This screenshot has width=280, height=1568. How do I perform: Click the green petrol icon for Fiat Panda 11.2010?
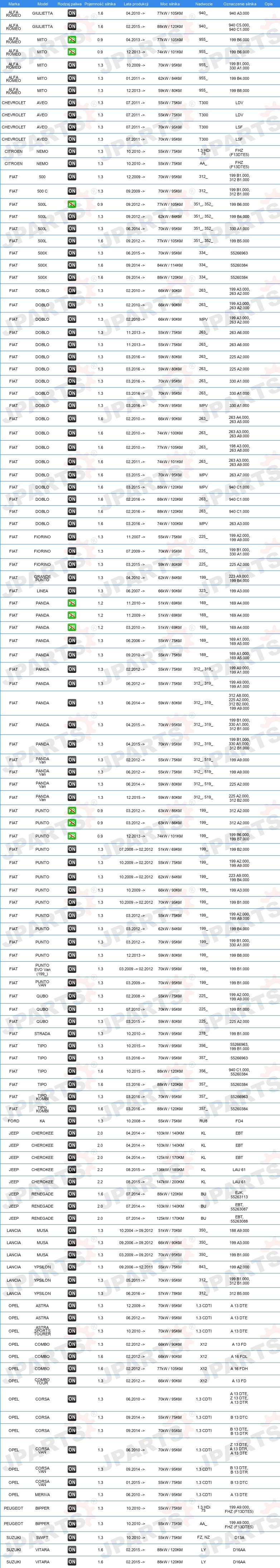click(x=72, y=603)
